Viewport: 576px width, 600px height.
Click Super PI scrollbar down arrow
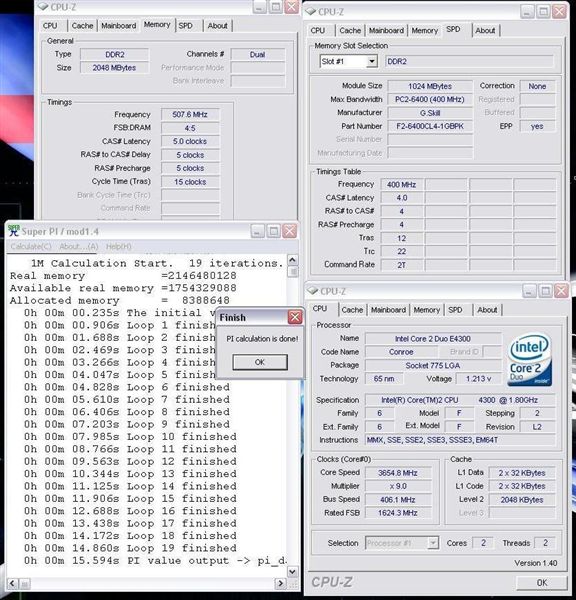pyautogui.click(x=292, y=572)
